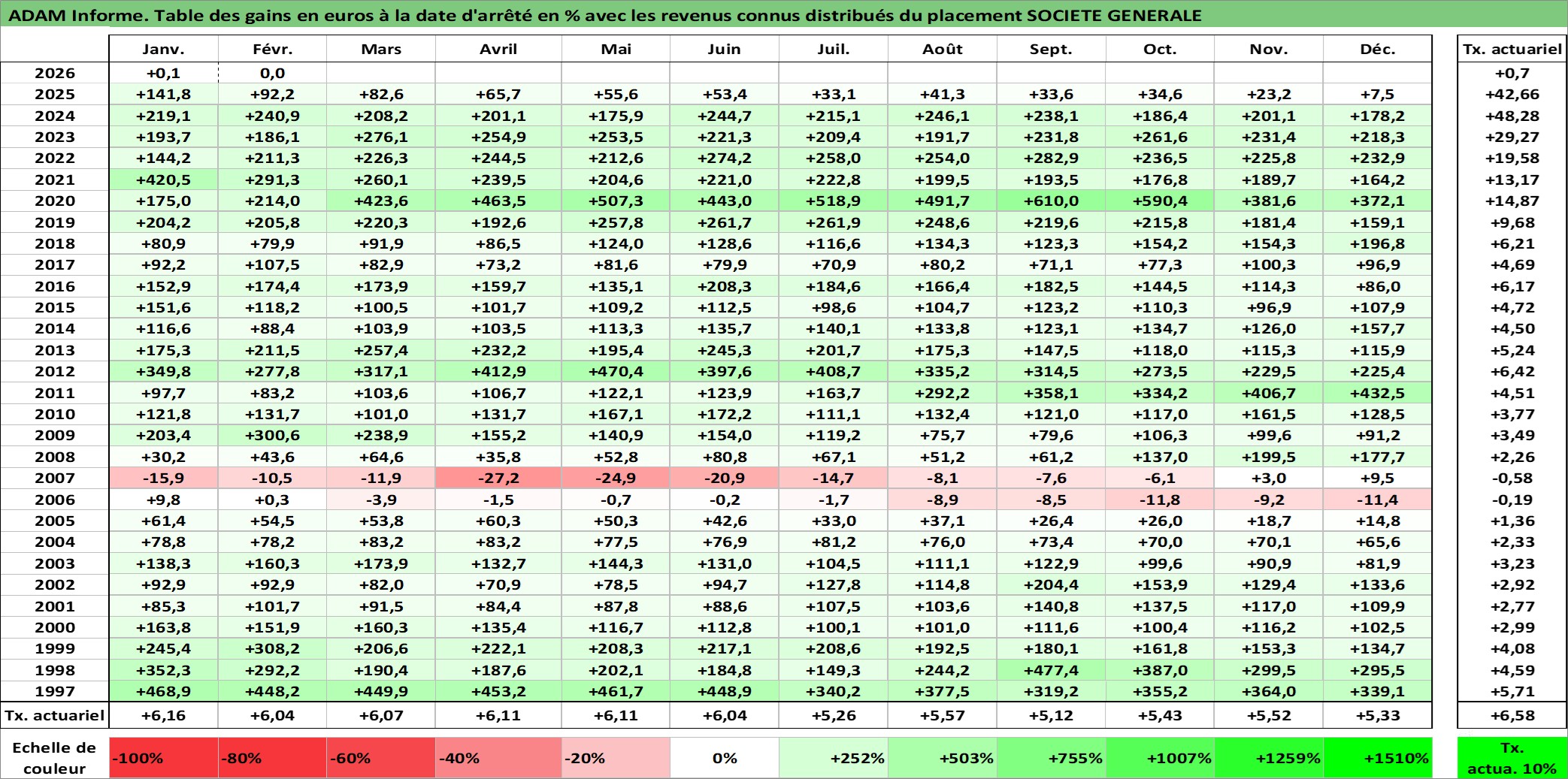Click the 2026 Févr. cell showing 0,0
The image size is (1568, 779).
pos(272,73)
